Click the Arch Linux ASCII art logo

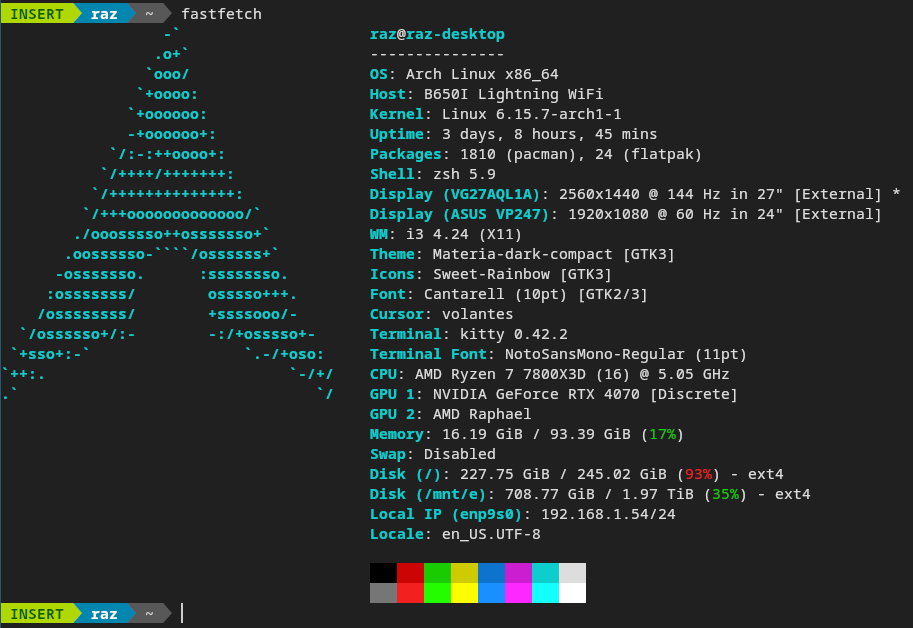click(x=167, y=214)
